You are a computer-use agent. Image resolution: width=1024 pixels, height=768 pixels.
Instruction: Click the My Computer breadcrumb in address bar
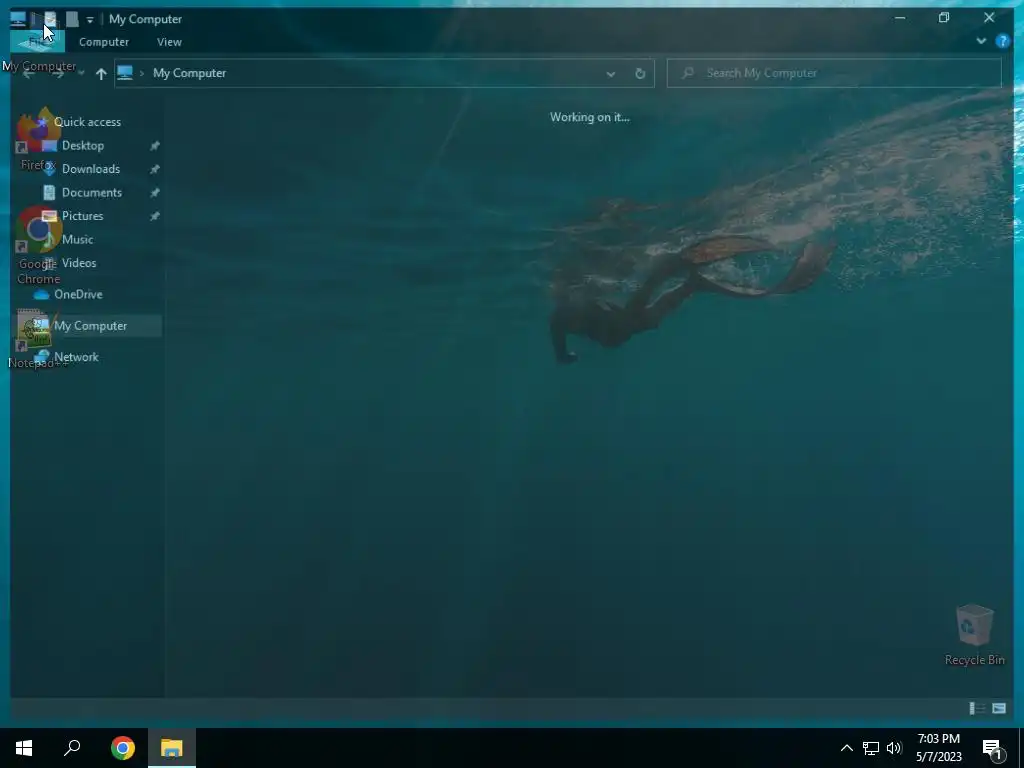coord(189,73)
